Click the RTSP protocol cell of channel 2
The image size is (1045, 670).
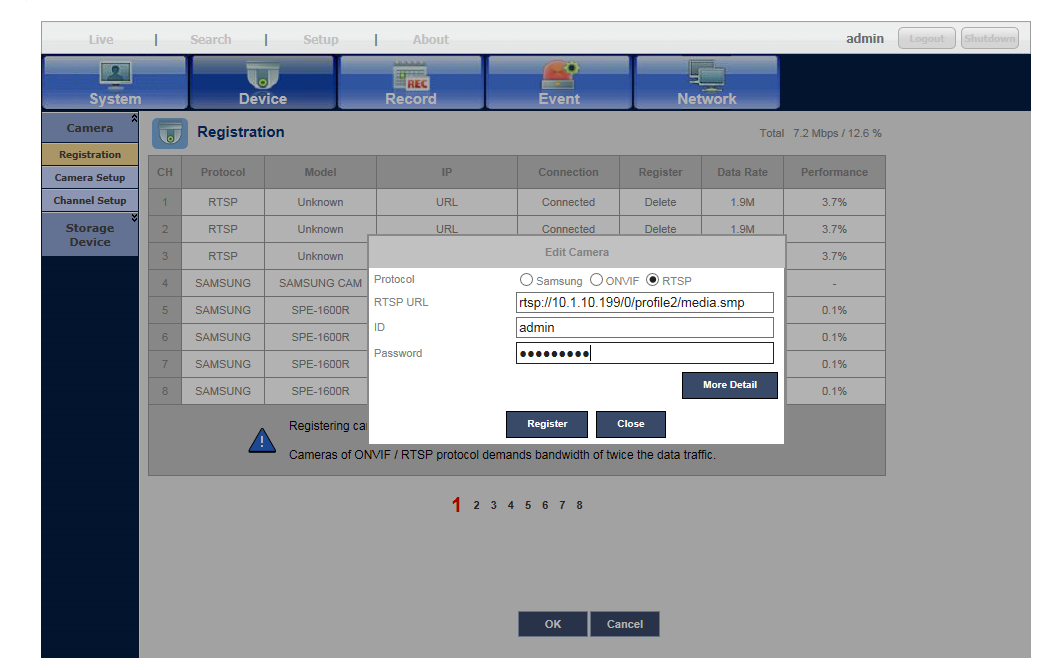[x=223, y=229]
